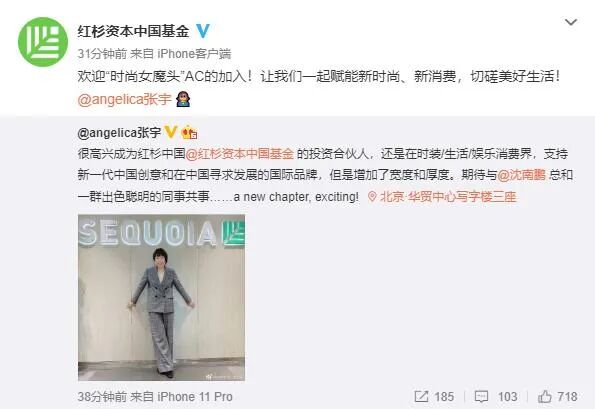The image size is (595, 409).
Task: Like the post with thumbs-up icon
Action: pos(545,397)
